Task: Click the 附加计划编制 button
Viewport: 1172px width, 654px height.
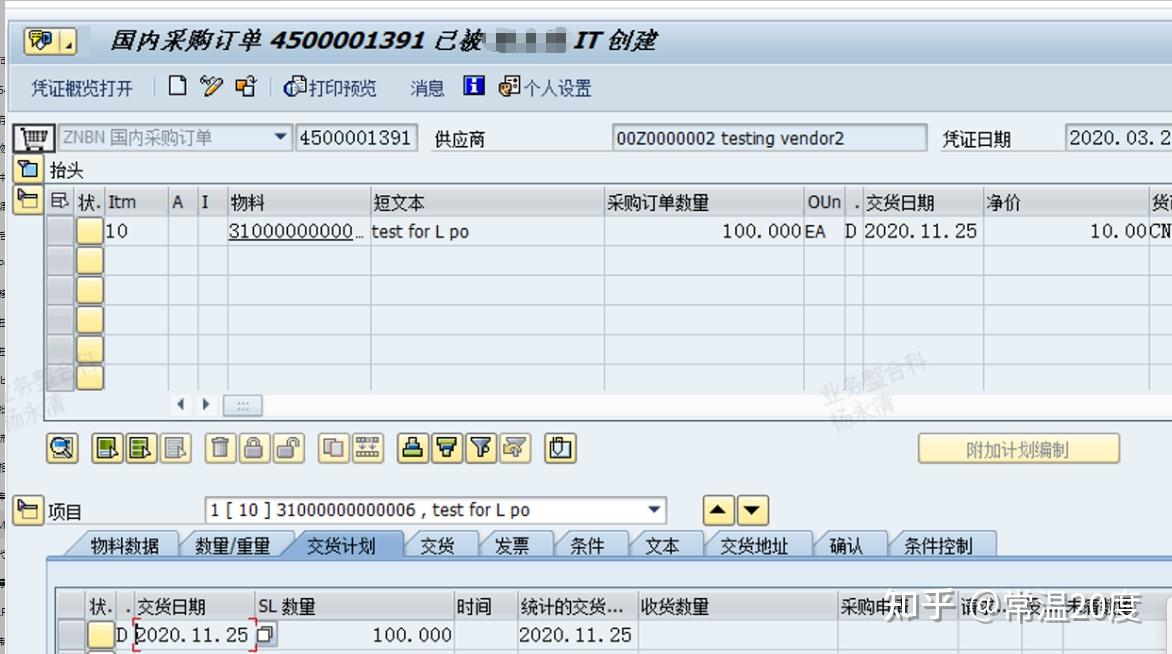Action: click(x=1018, y=448)
